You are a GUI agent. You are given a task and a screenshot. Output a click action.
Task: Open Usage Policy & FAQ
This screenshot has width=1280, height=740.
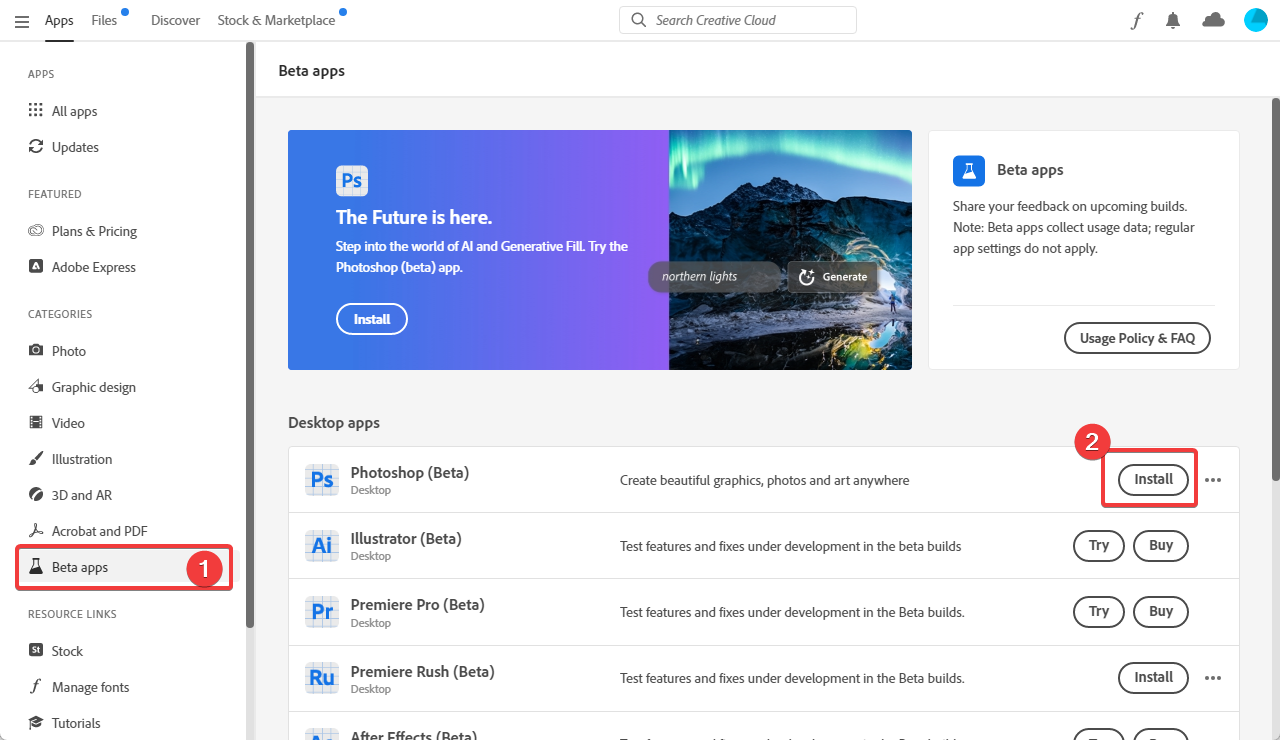tap(1137, 338)
